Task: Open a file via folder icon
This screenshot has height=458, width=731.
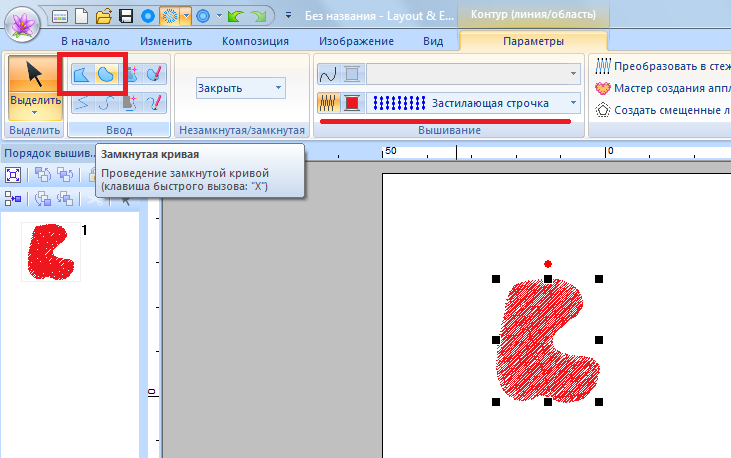Action: point(103,16)
